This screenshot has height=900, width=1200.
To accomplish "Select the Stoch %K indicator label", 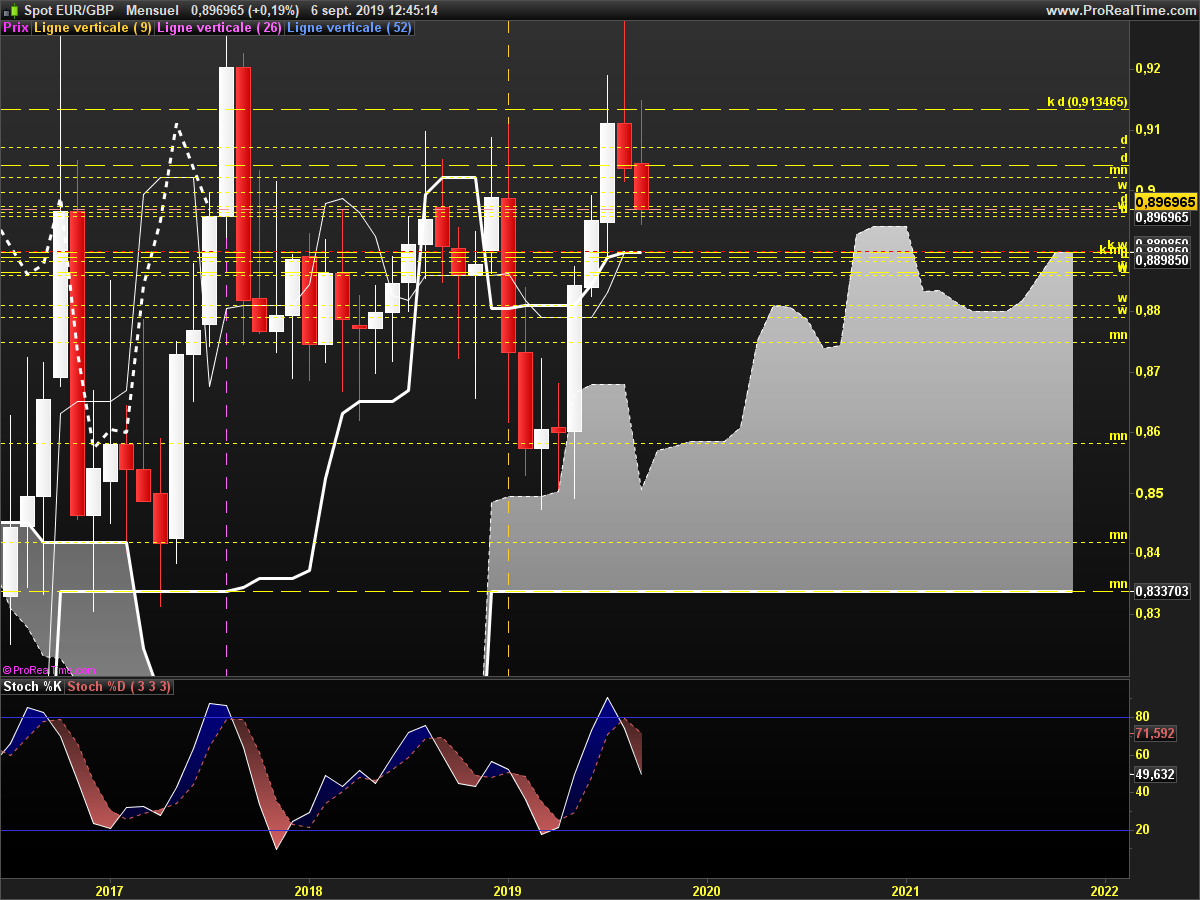I will coord(32,687).
